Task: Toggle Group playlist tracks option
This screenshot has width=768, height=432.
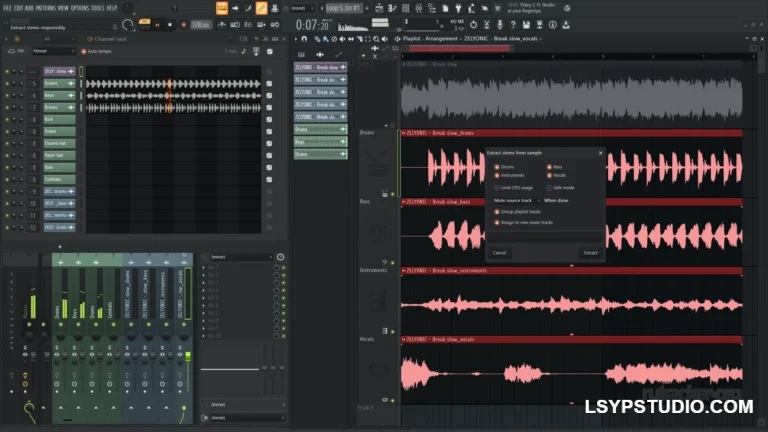Action: point(497,212)
